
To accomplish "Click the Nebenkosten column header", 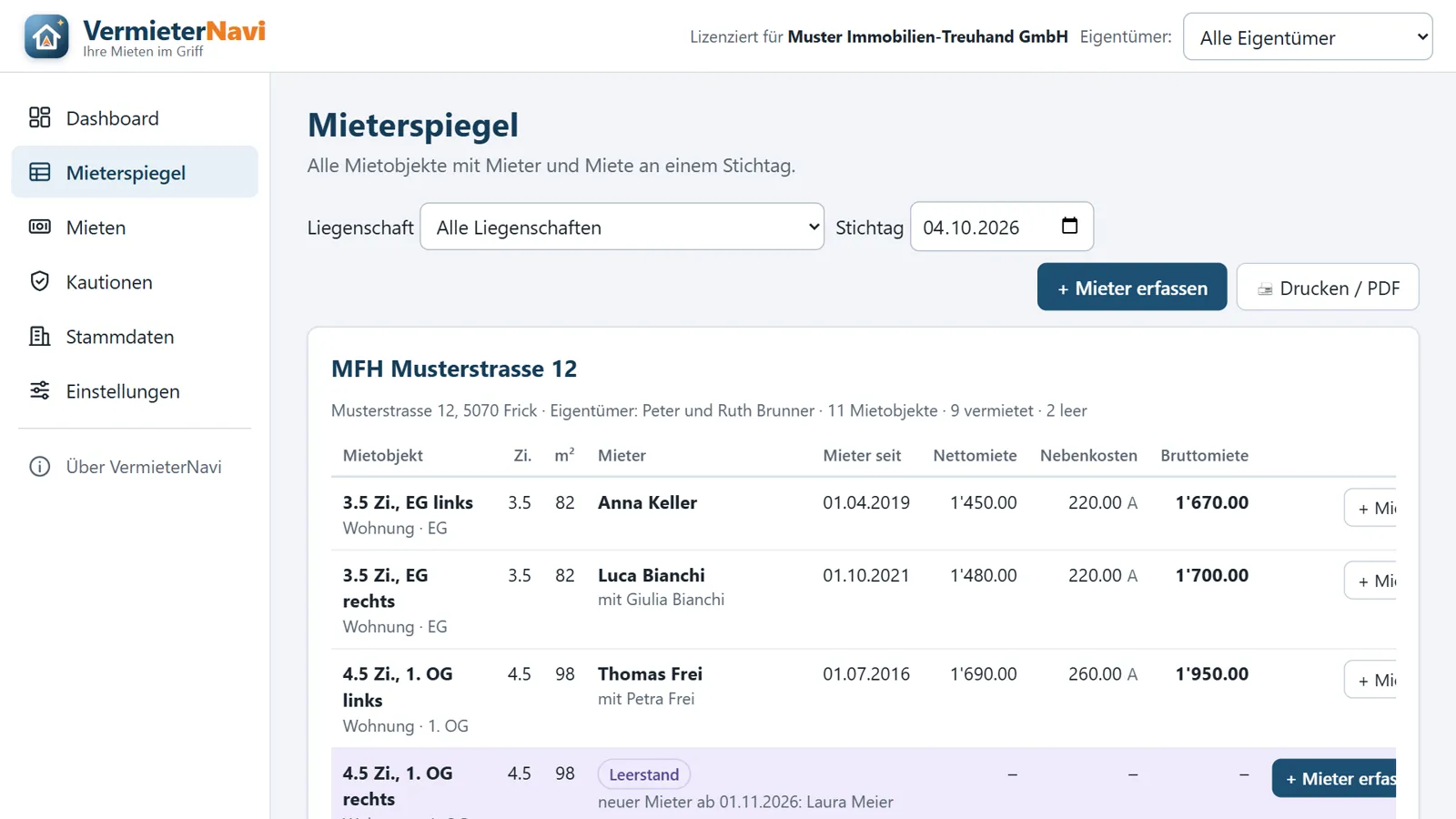I will 1088,455.
